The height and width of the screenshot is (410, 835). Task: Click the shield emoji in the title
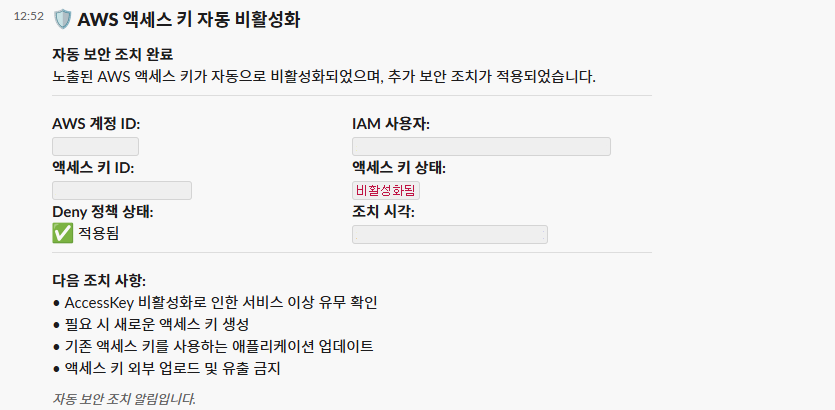[x=62, y=19]
